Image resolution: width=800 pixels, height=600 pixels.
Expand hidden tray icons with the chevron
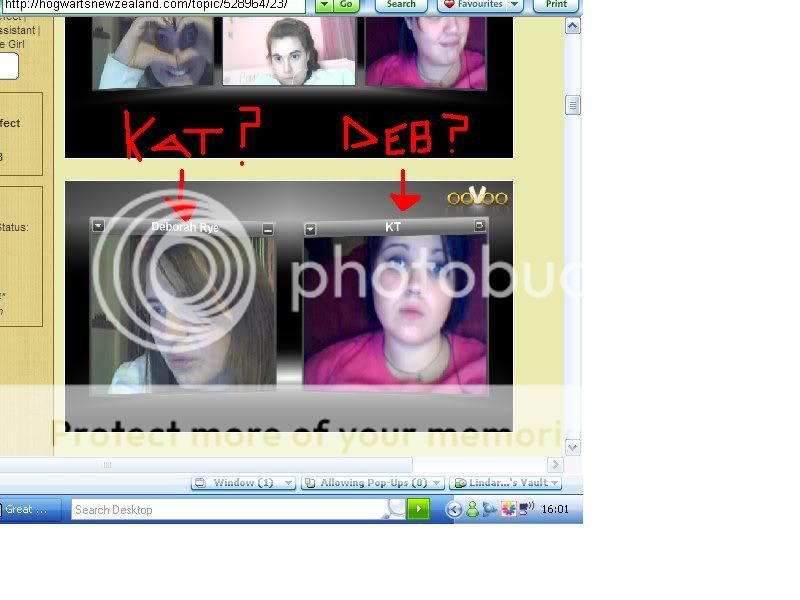[x=454, y=509]
